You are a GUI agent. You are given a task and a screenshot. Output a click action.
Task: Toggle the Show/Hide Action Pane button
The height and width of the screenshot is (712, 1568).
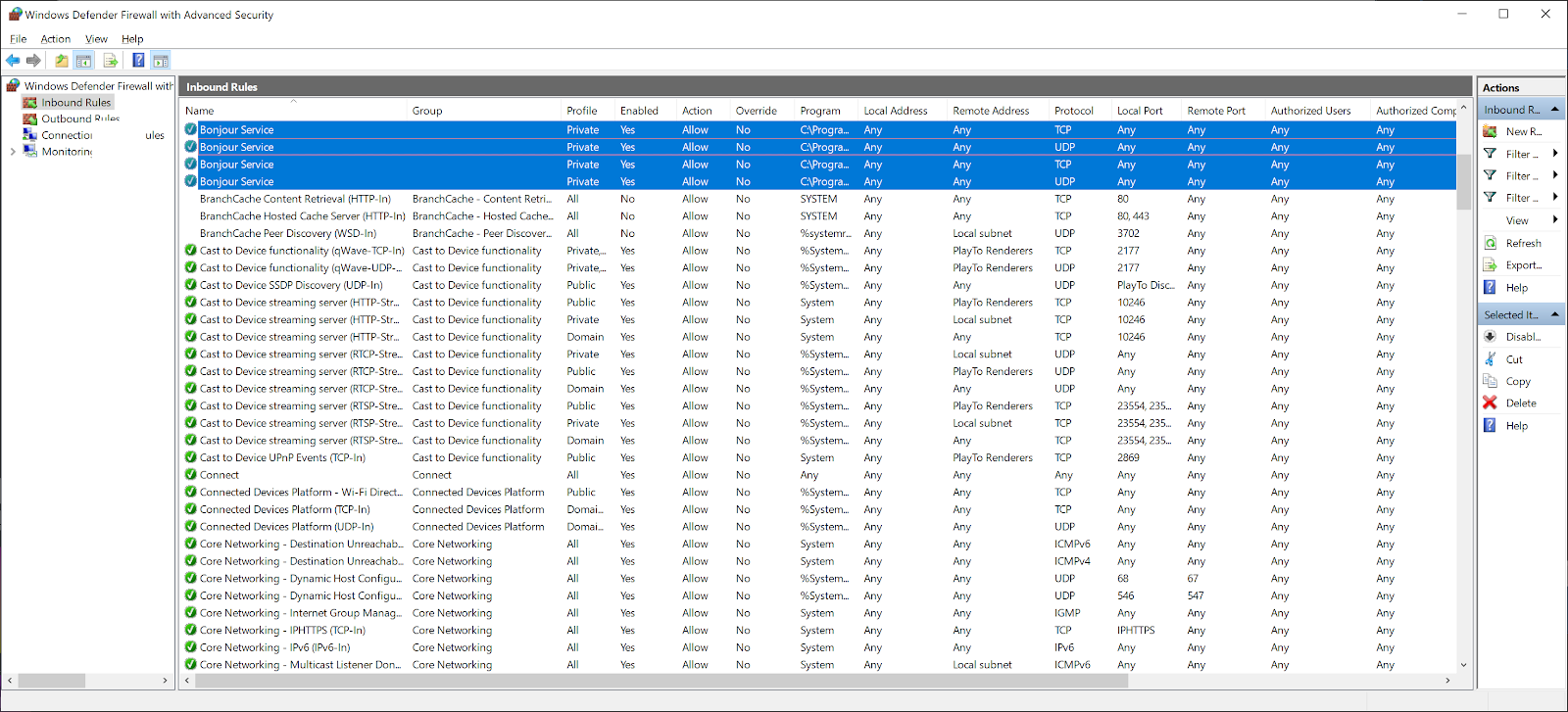tap(161, 61)
